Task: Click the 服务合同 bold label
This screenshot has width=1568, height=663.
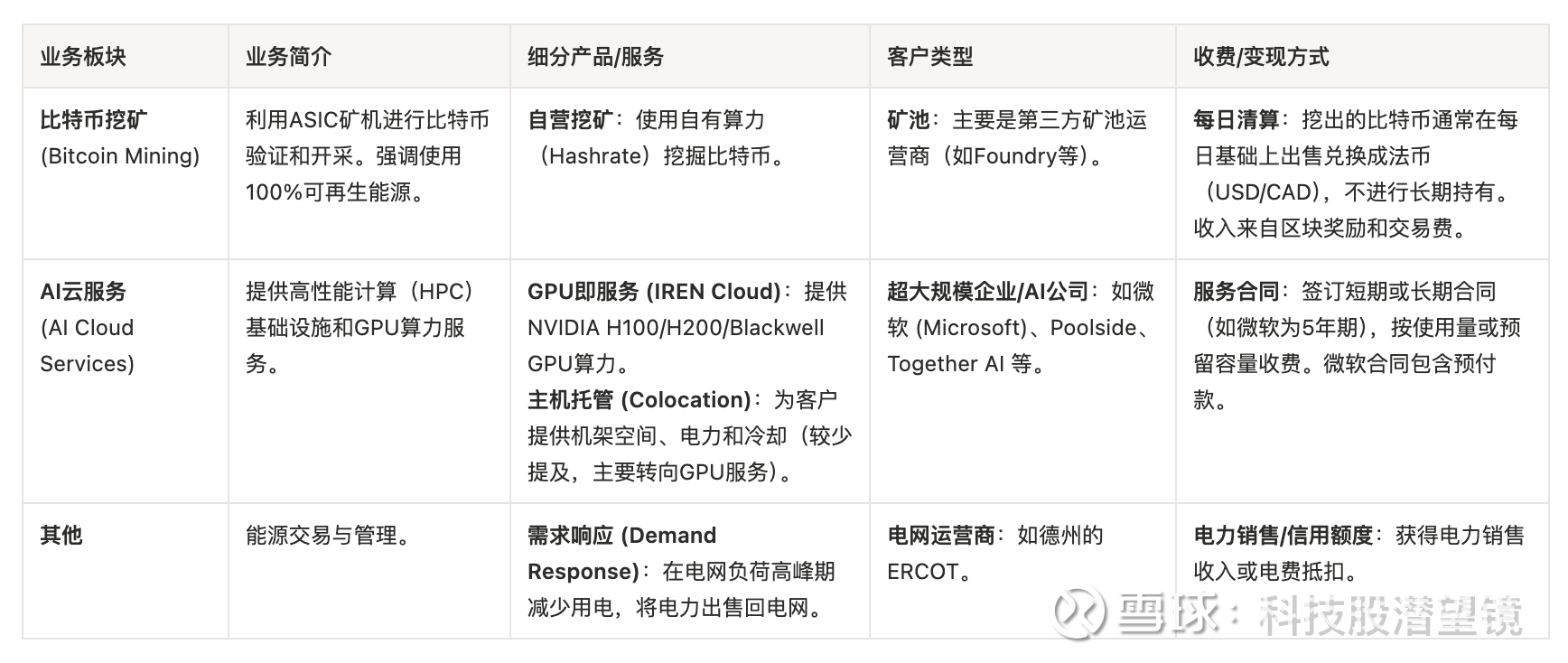Action: pos(1236,292)
